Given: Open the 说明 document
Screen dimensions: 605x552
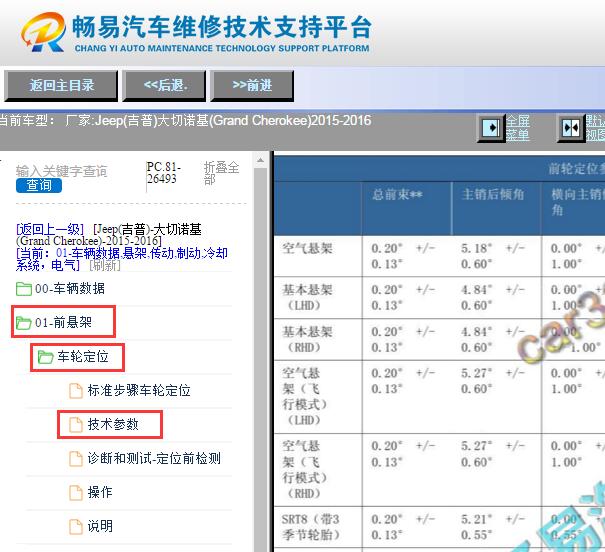Looking at the screenshot, I should (100, 526).
